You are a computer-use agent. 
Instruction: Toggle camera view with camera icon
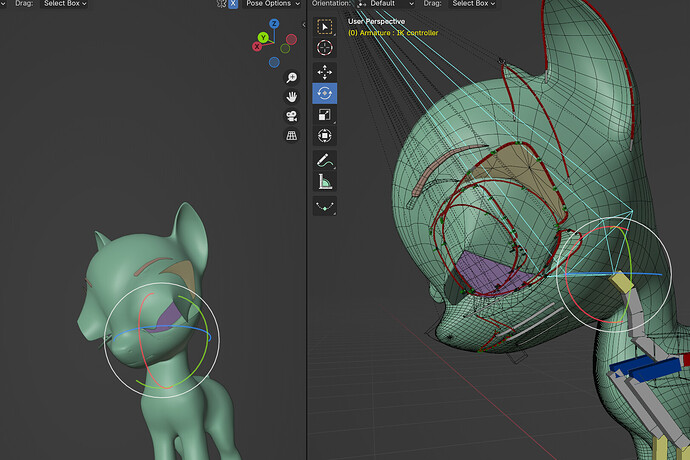(x=291, y=116)
